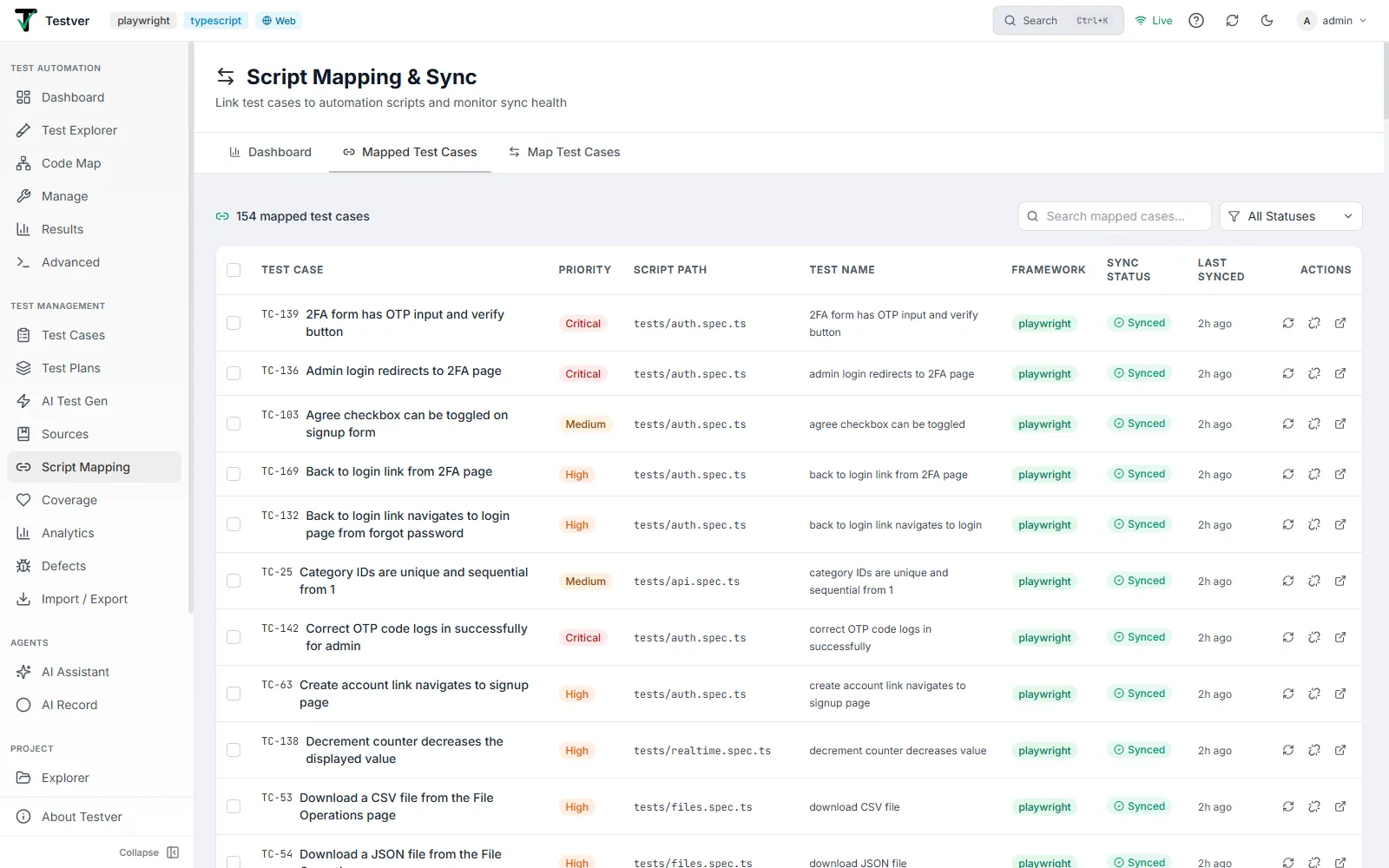1389x868 pixels.
Task: Open Defects page
Action: tap(94, 566)
